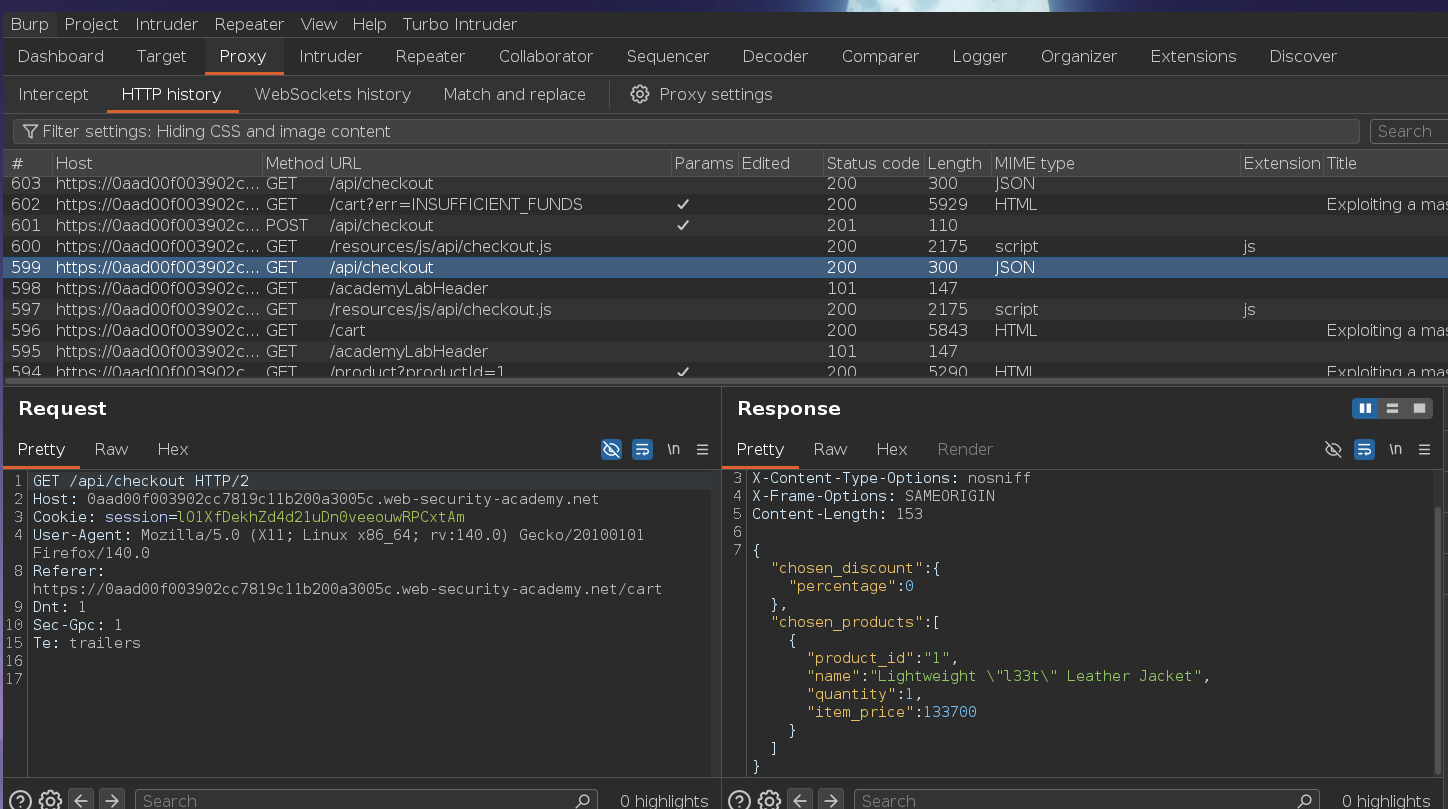The height and width of the screenshot is (809, 1448).
Task: Switch to the Extensions tab
Action: [1193, 56]
